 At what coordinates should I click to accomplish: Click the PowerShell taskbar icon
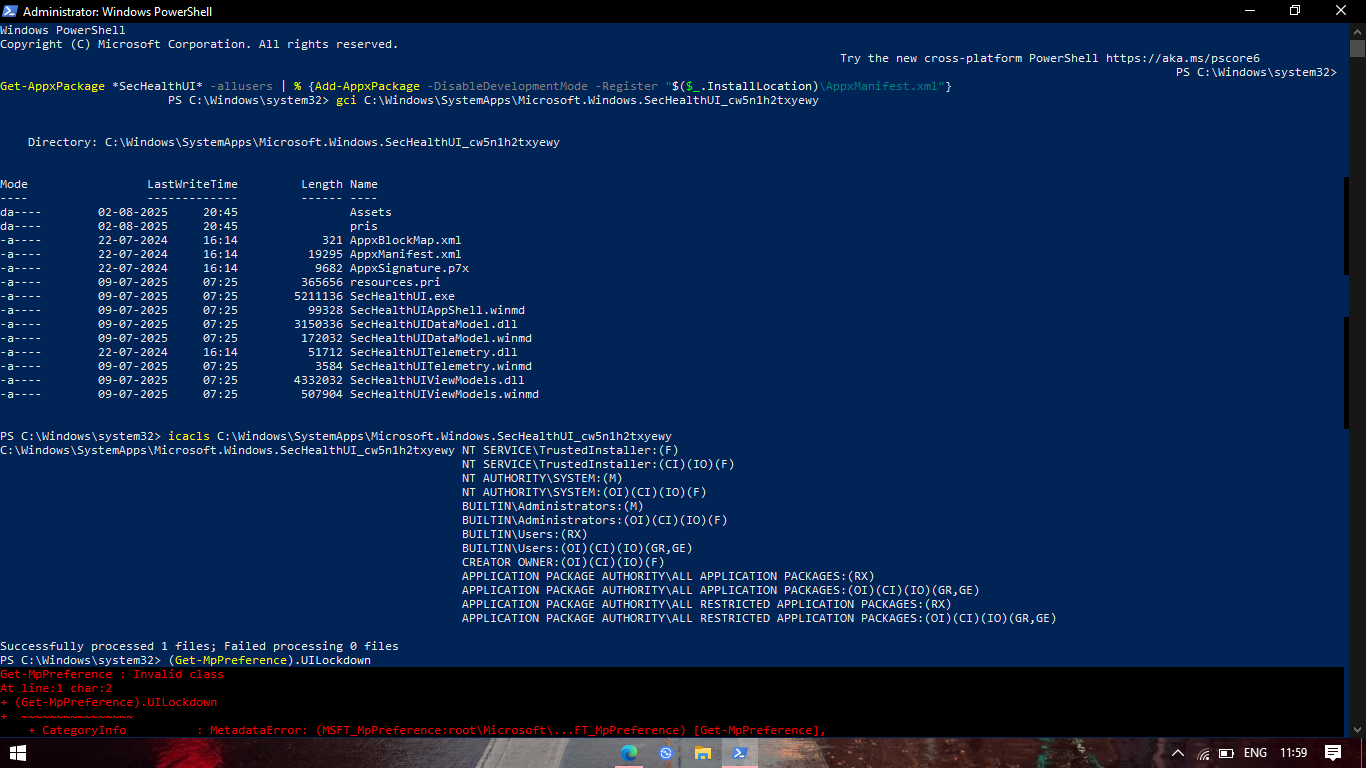coord(741,753)
